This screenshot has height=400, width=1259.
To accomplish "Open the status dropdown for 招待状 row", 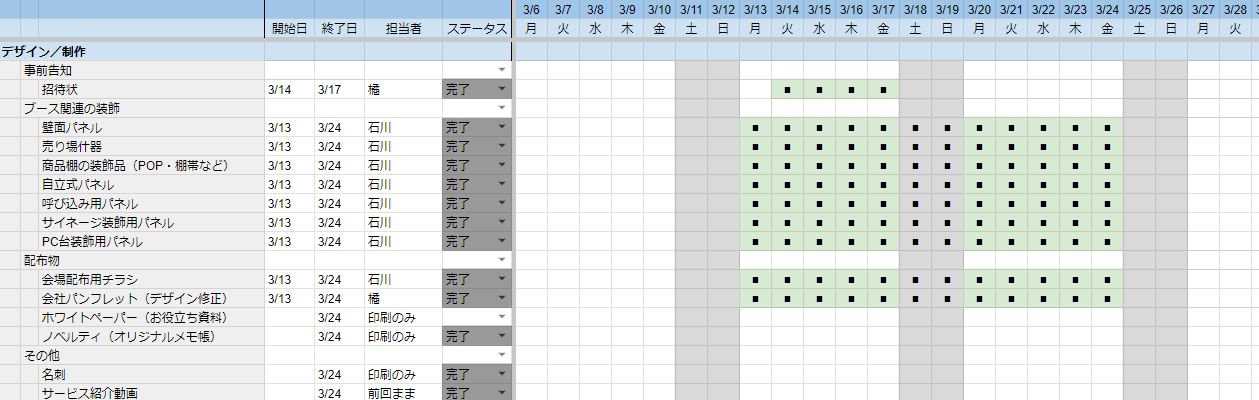I will click(502, 90).
